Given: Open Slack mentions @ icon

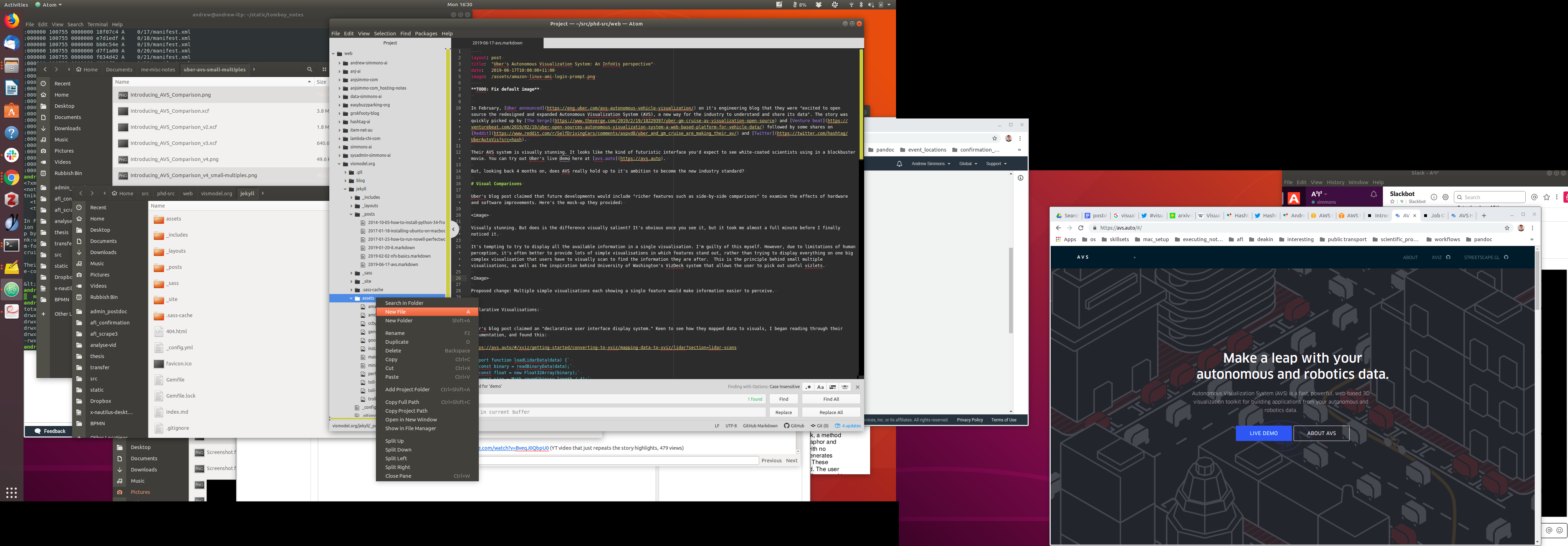Looking at the screenshot, I should [1534, 197].
